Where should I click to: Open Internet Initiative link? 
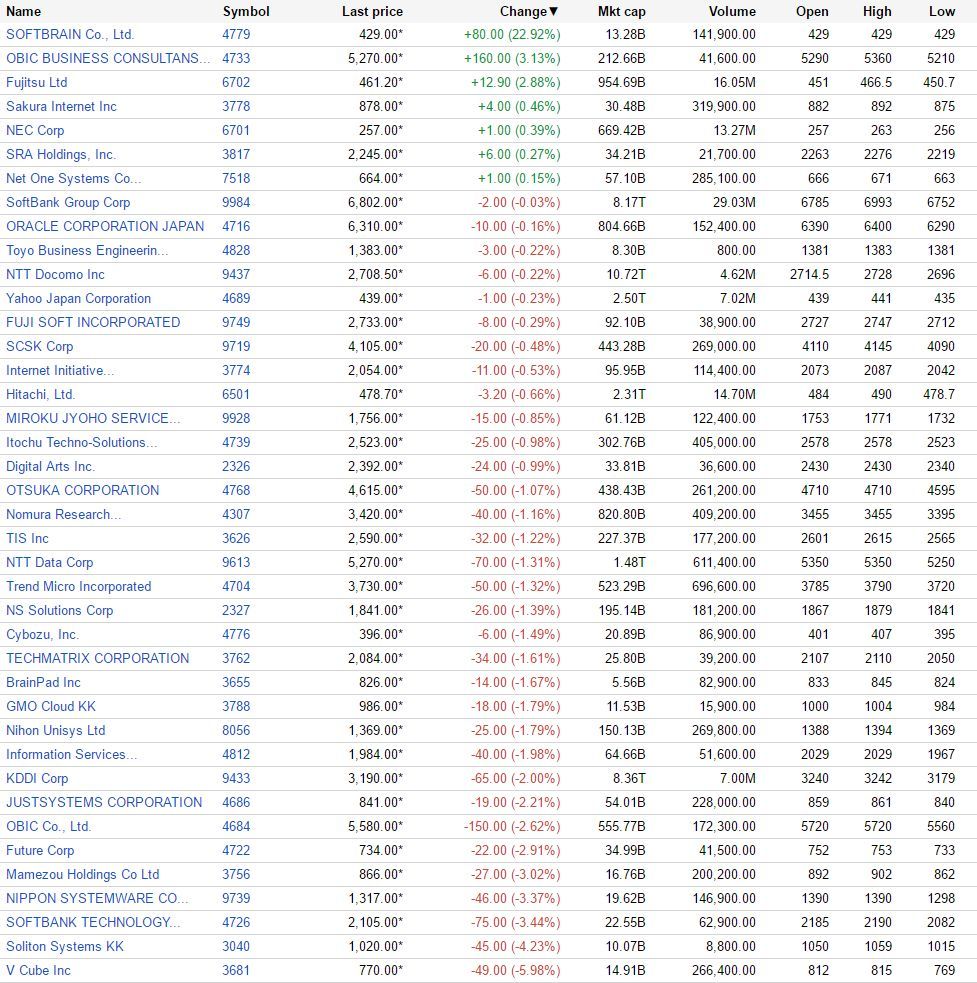[x=60, y=371]
